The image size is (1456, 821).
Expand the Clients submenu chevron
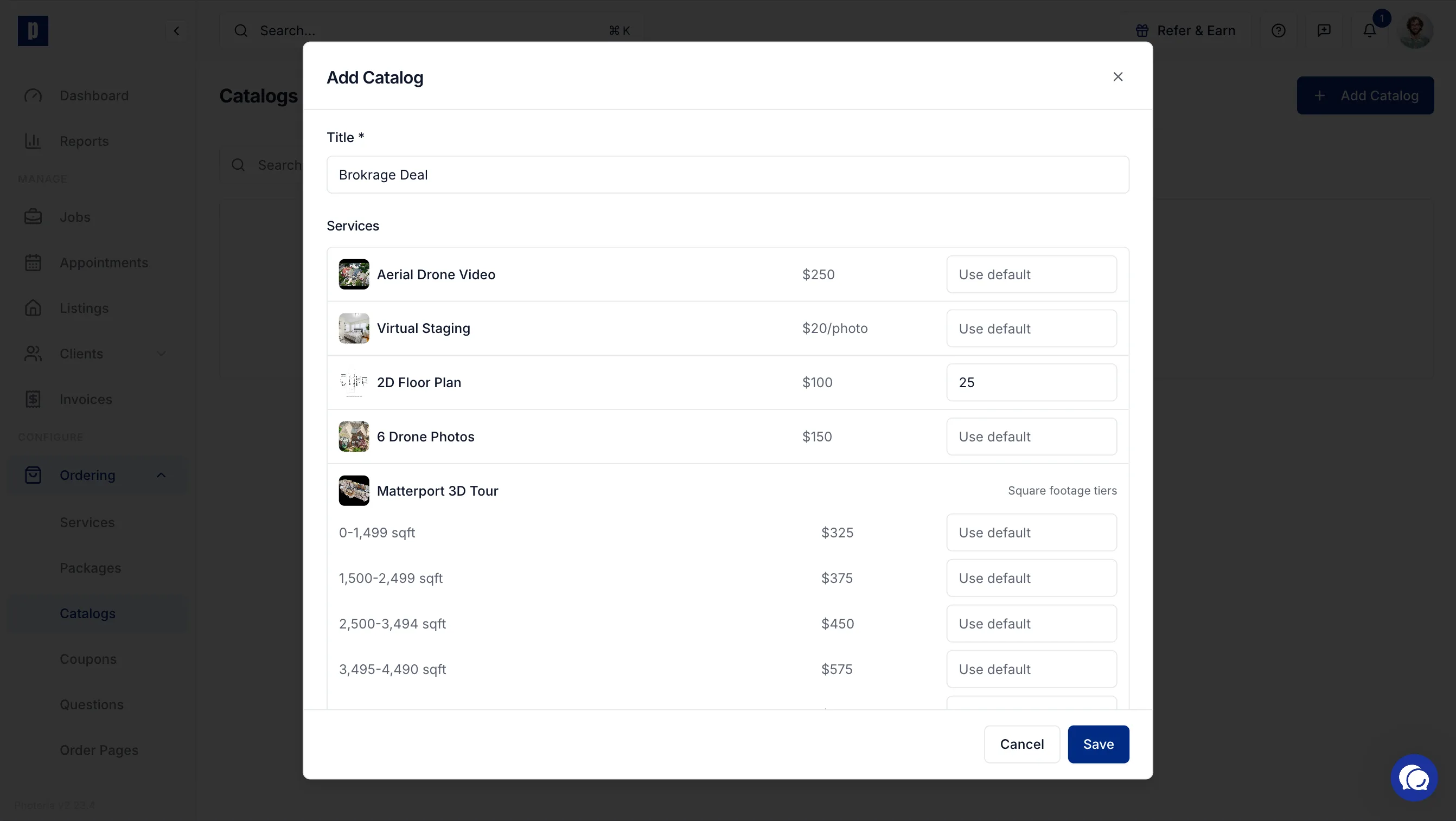pos(161,354)
